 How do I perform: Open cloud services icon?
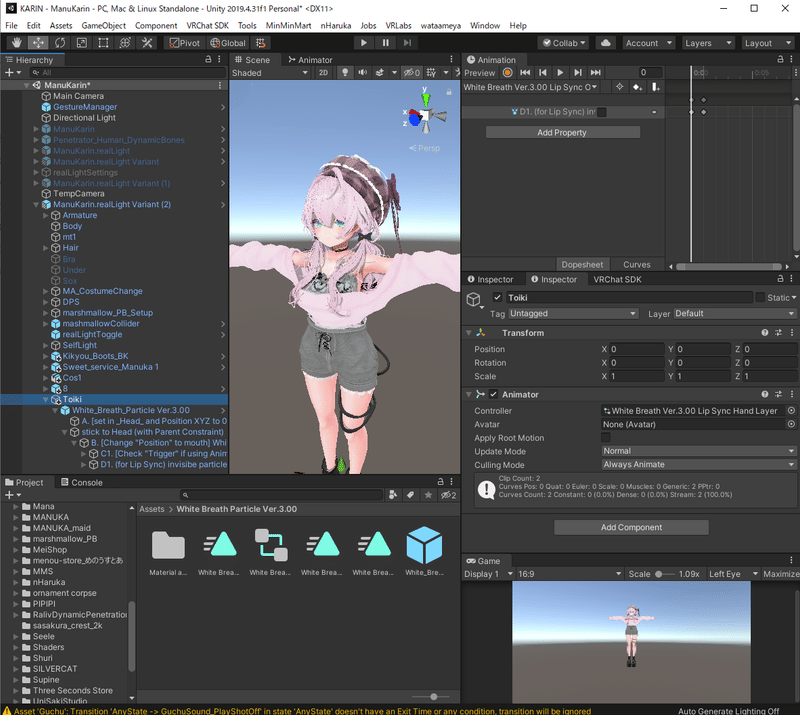pyautogui.click(x=606, y=43)
